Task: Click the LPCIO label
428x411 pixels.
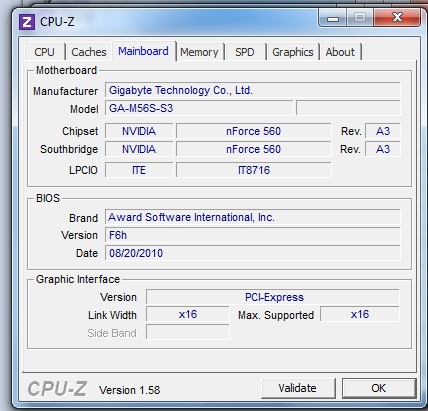Action: [x=83, y=170]
